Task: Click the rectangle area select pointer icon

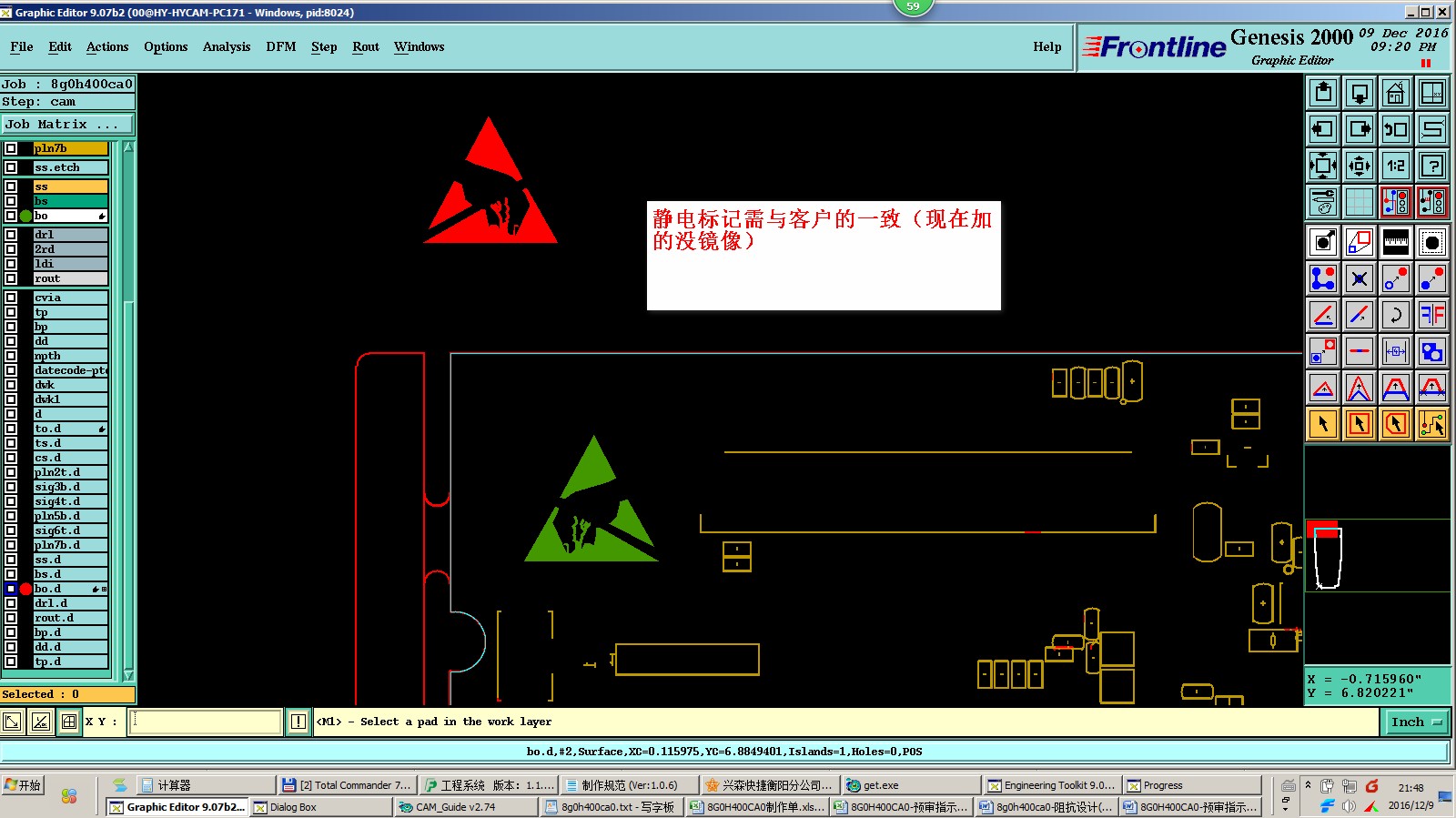Action: [1360, 424]
